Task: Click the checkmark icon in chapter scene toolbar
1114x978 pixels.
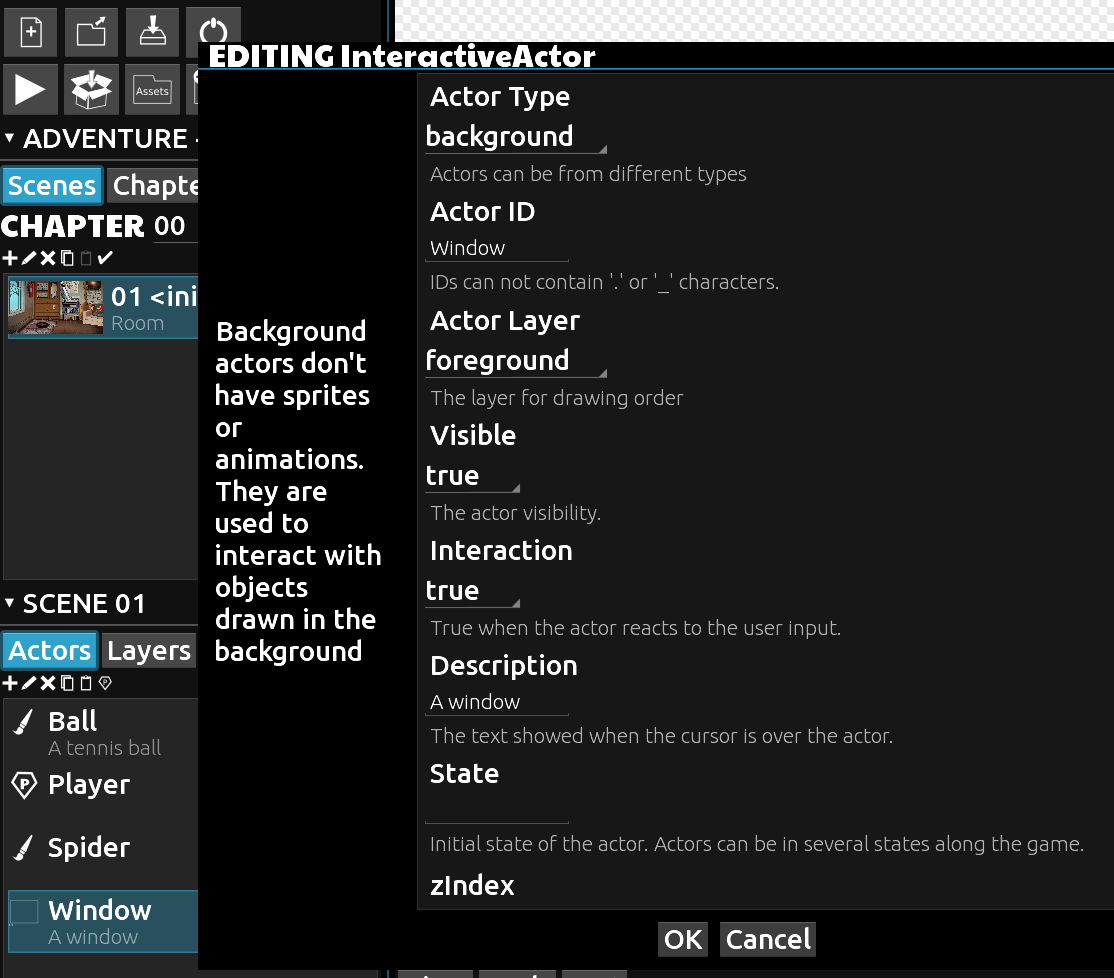Action: click(x=105, y=259)
